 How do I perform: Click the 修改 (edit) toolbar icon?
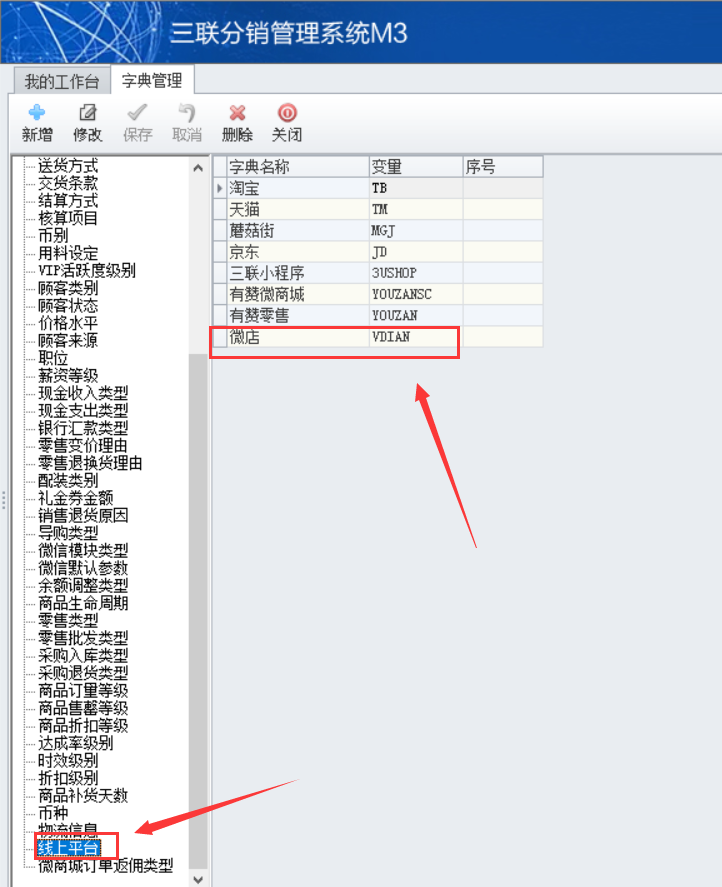pyautogui.click(x=87, y=113)
